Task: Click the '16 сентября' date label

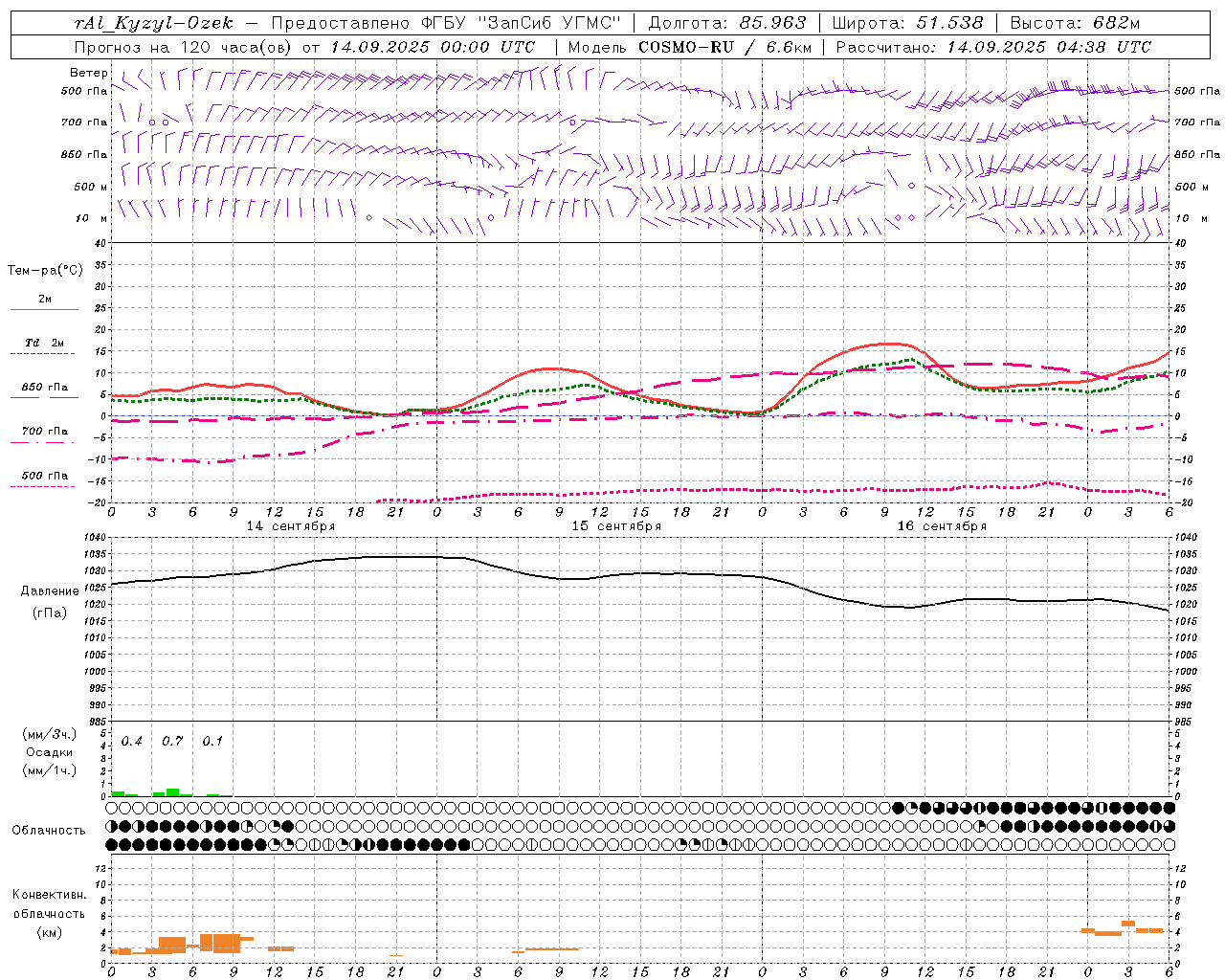Action: [942, 526]
